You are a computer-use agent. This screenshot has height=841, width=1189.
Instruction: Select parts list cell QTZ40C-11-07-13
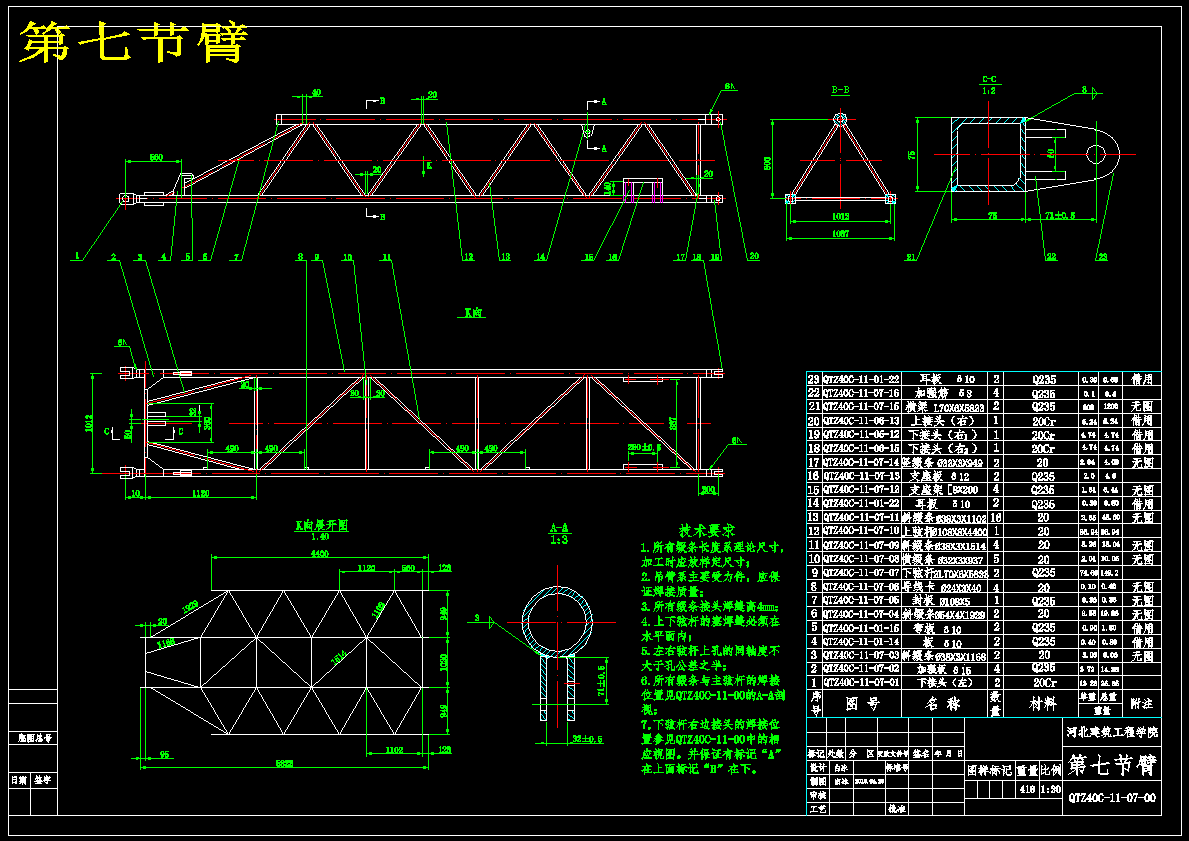861,476
